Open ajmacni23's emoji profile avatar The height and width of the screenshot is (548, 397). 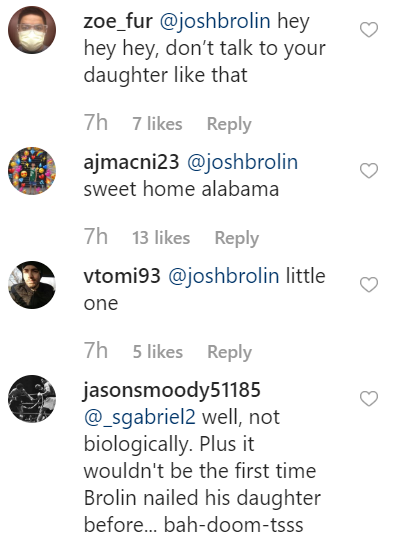click(32, 171)
